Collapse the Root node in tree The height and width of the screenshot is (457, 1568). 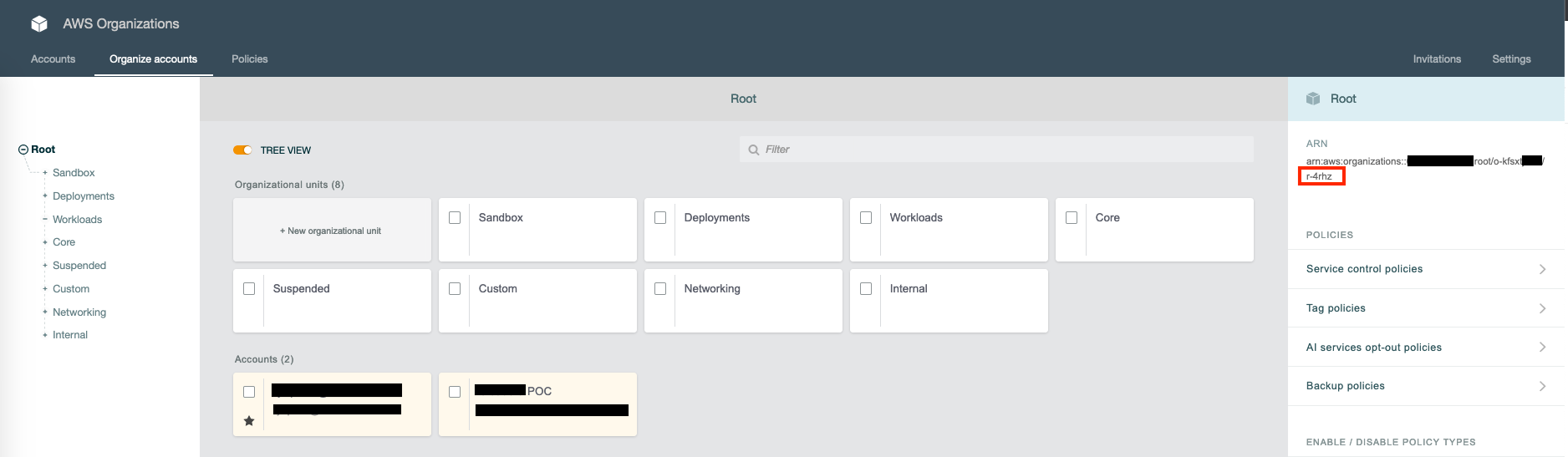point(23,150)
